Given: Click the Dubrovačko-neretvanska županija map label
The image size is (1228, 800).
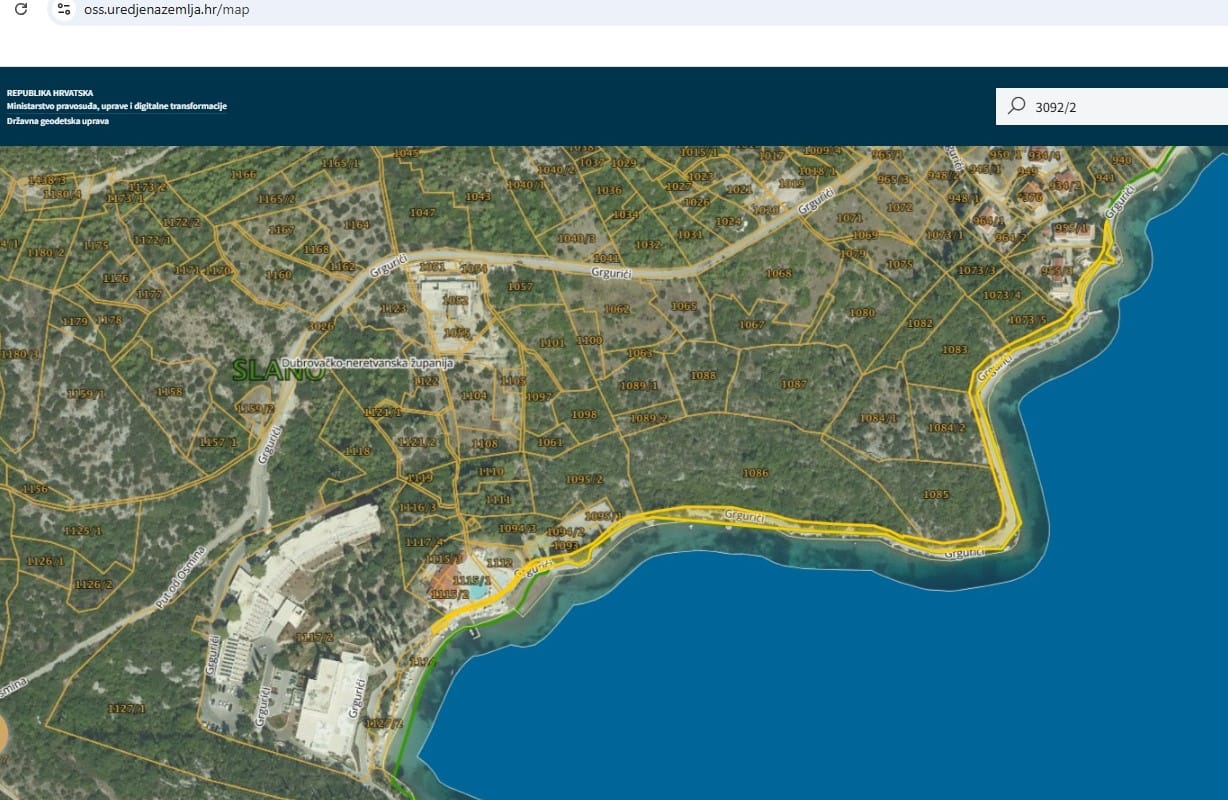Looking at the screenshot, I should (x=367, y=364).
